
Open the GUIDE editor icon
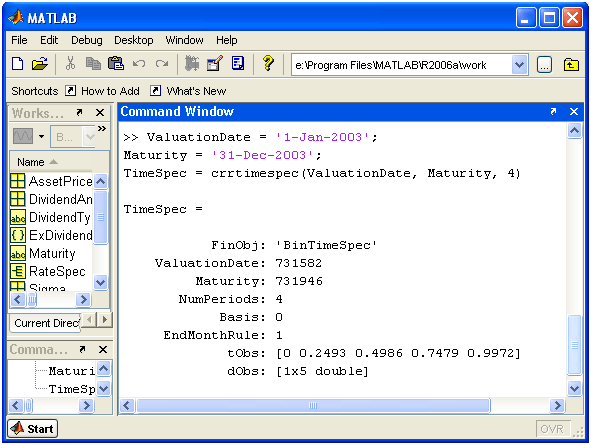click(215, 63)
